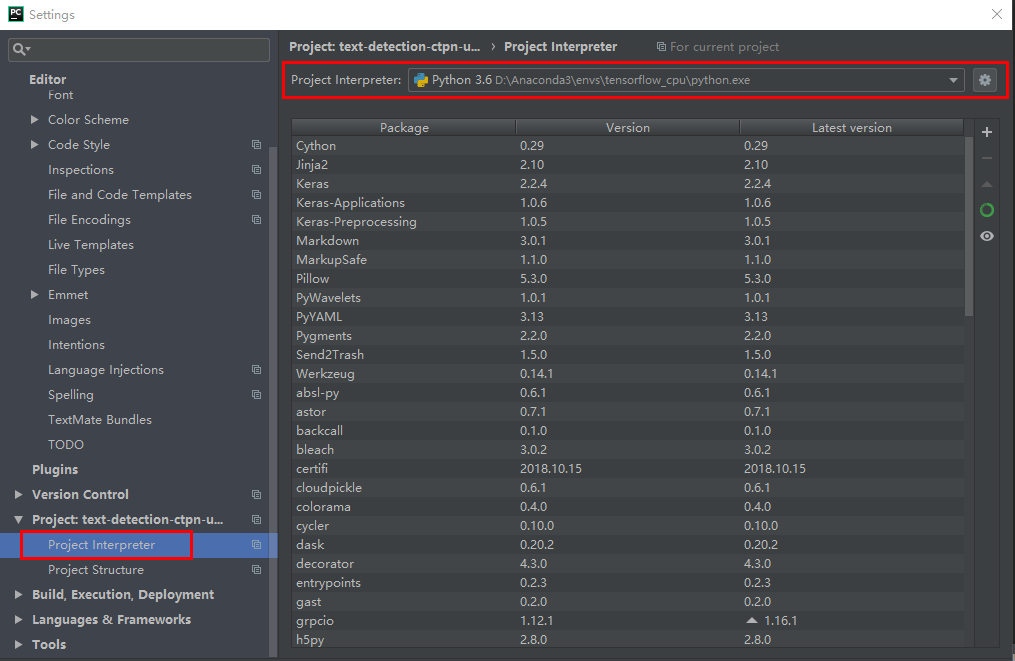The height and width of the screenshot is (661, 1015).
Task: Expand the Tools section
Action: coord(19,645)
